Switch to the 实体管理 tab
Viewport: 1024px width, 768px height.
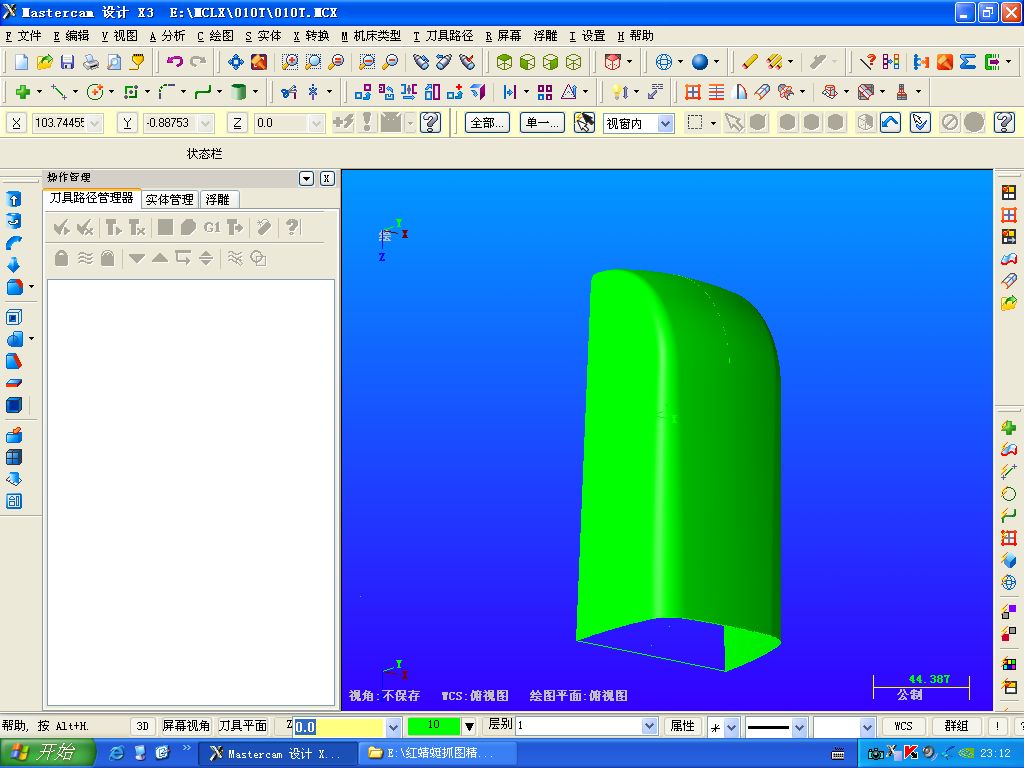pyautogui.click(x=169, y=199)
